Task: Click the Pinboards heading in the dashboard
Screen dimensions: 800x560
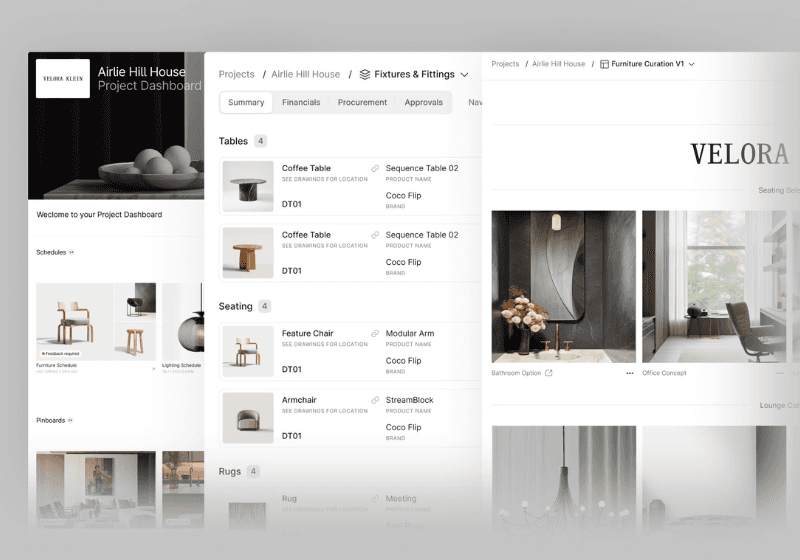Action: click(51, 421)
